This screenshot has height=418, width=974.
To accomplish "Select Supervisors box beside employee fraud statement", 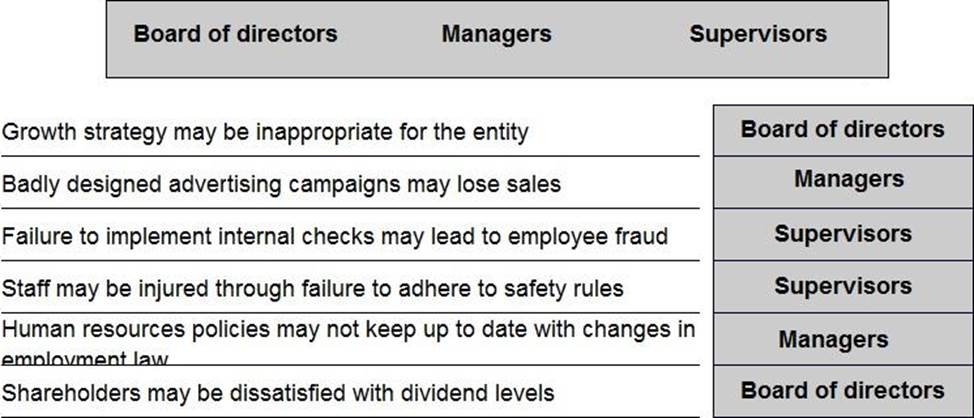I will [x=842, y=235].
